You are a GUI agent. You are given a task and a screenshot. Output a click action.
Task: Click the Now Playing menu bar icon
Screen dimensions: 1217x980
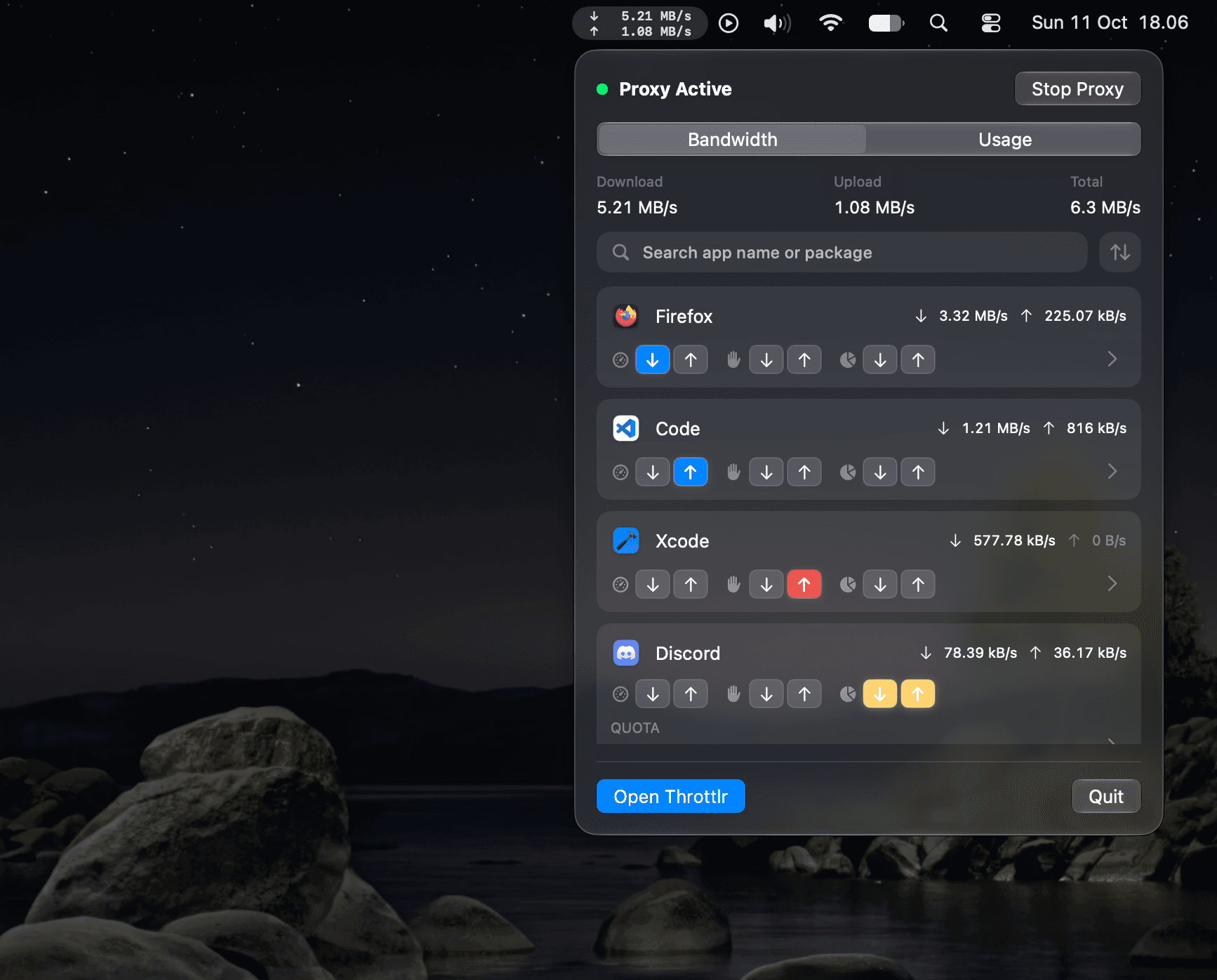click(729, 23)
